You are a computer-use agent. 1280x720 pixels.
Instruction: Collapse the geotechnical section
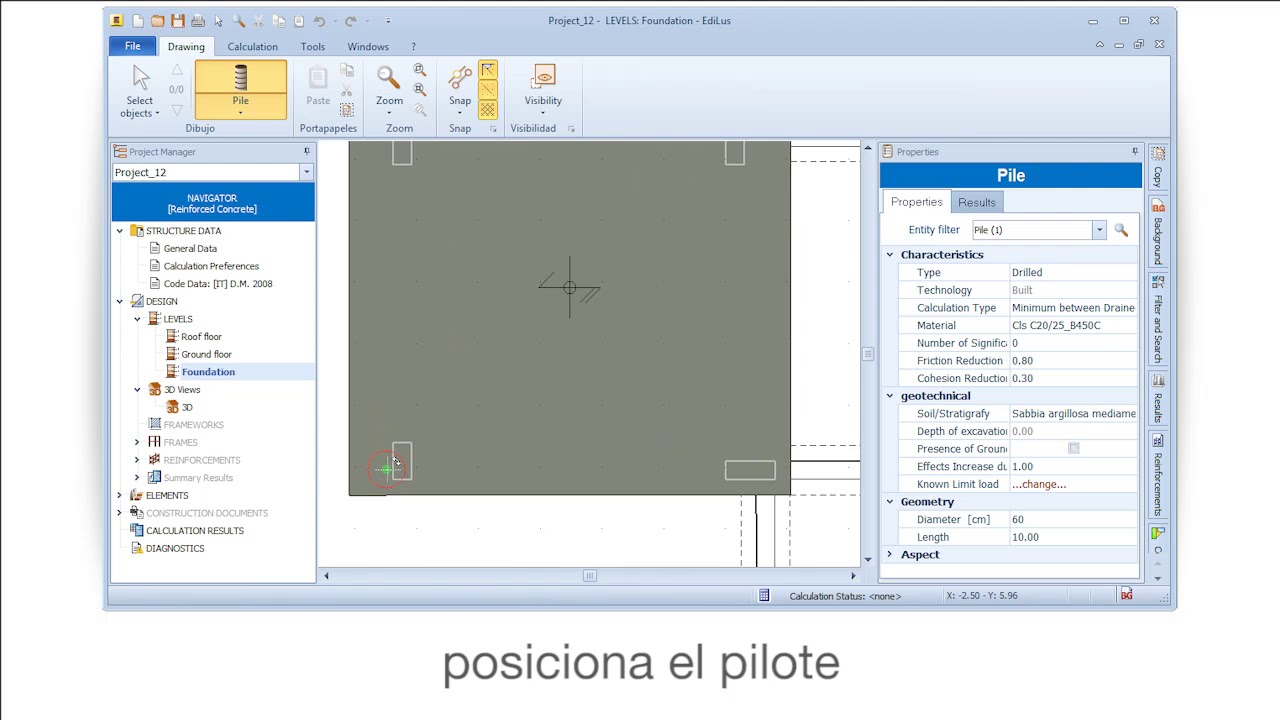click(889, 396)
